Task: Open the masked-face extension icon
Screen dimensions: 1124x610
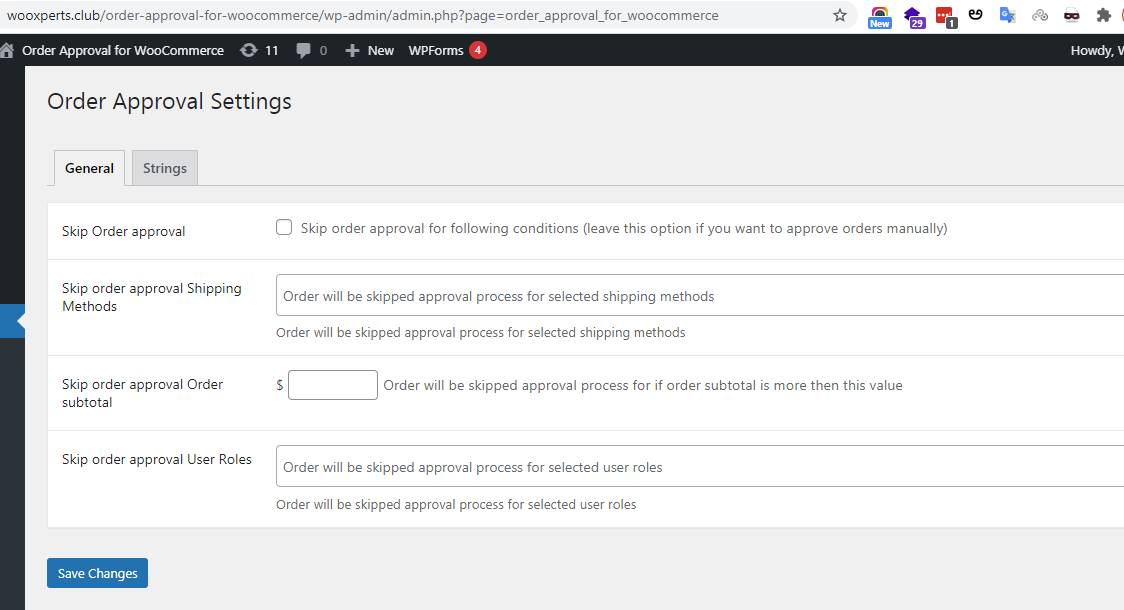Action: 1072,15
